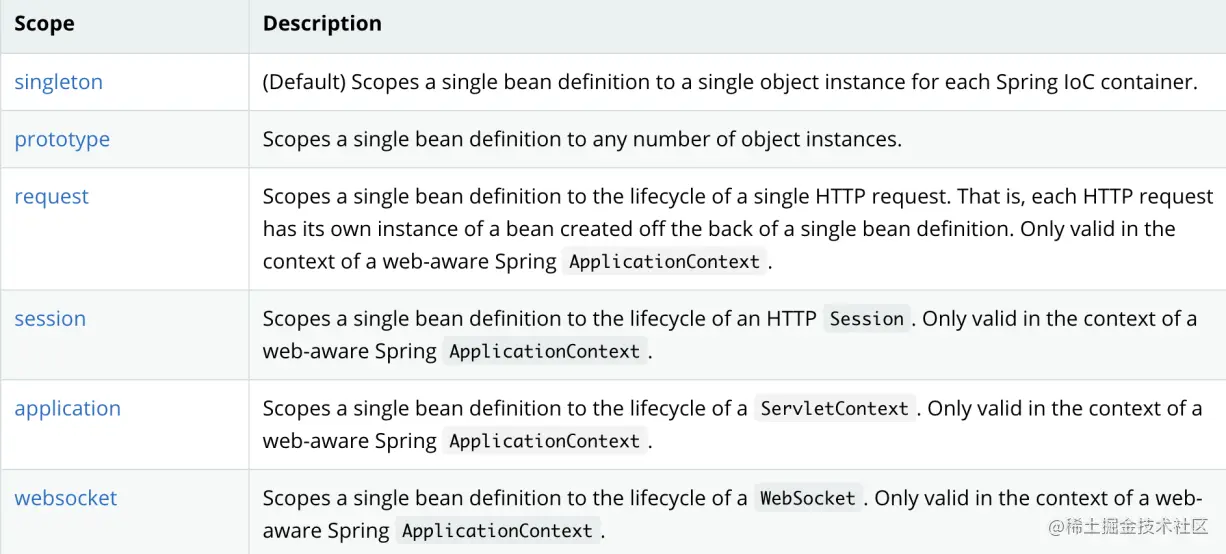Click the WebSocket code snippet

pyautogui.click(x=807, y=498)
